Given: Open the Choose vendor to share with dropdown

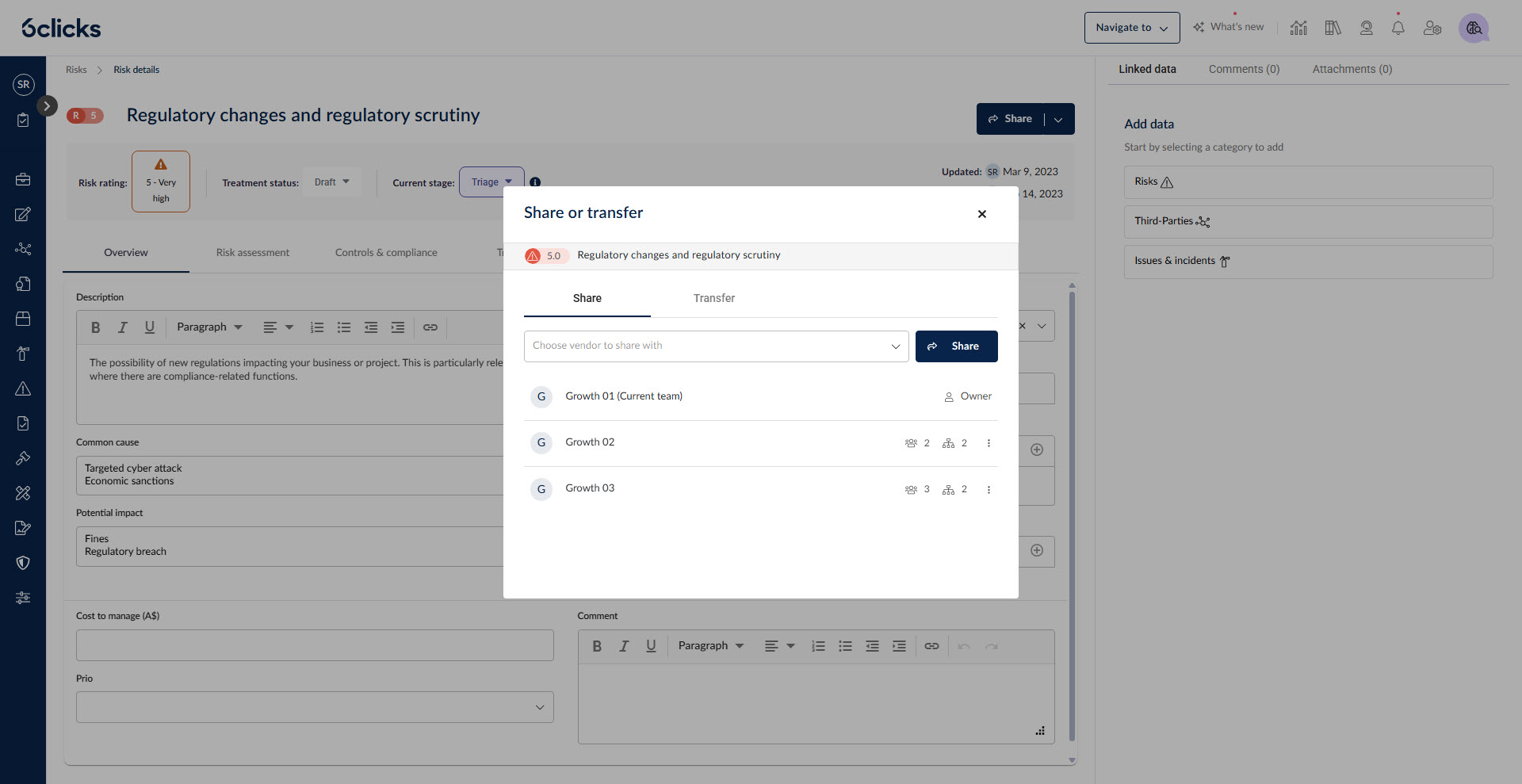Looking at the screenshot, I should [716, 346].
